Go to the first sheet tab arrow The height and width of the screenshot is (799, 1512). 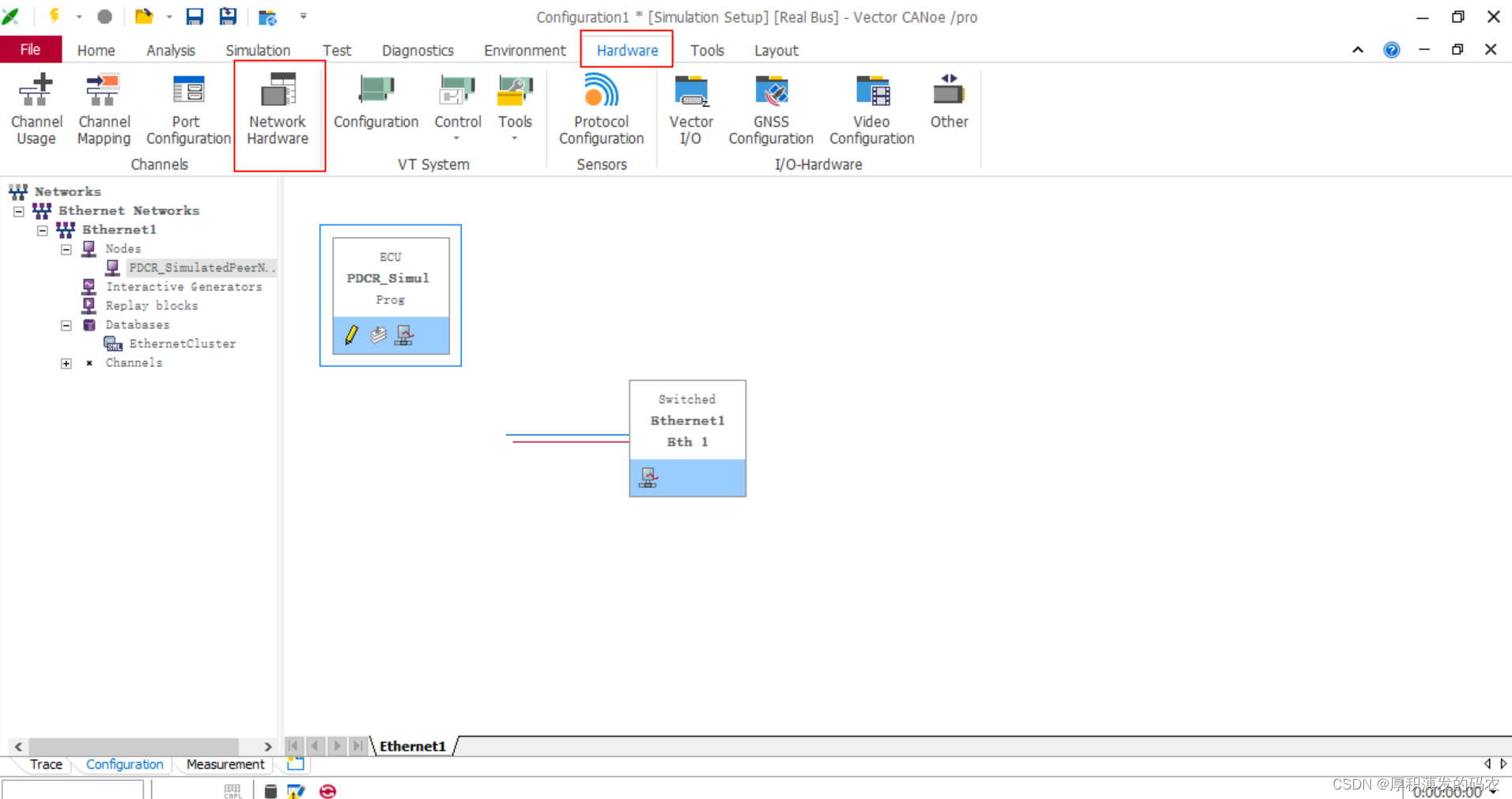(x=293, y=745)
